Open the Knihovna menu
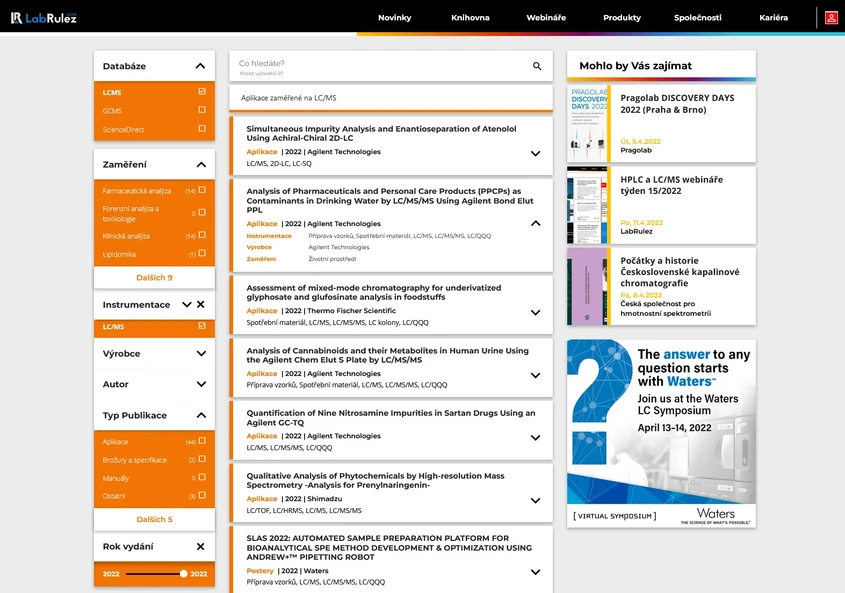Screen dimensions: 845x593 [x=470, y=17]
